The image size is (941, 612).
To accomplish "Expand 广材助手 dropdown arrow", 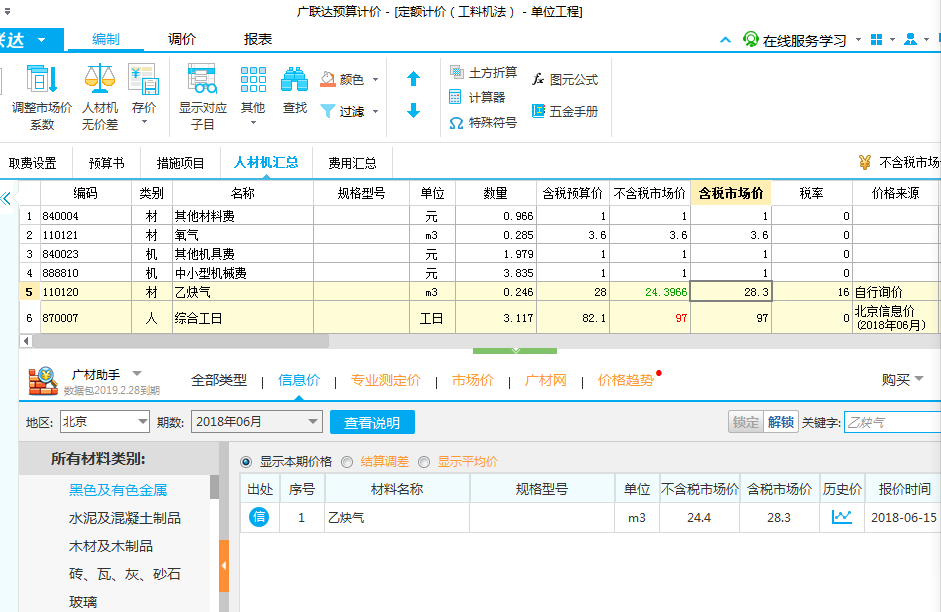I will tap(137, 374).
